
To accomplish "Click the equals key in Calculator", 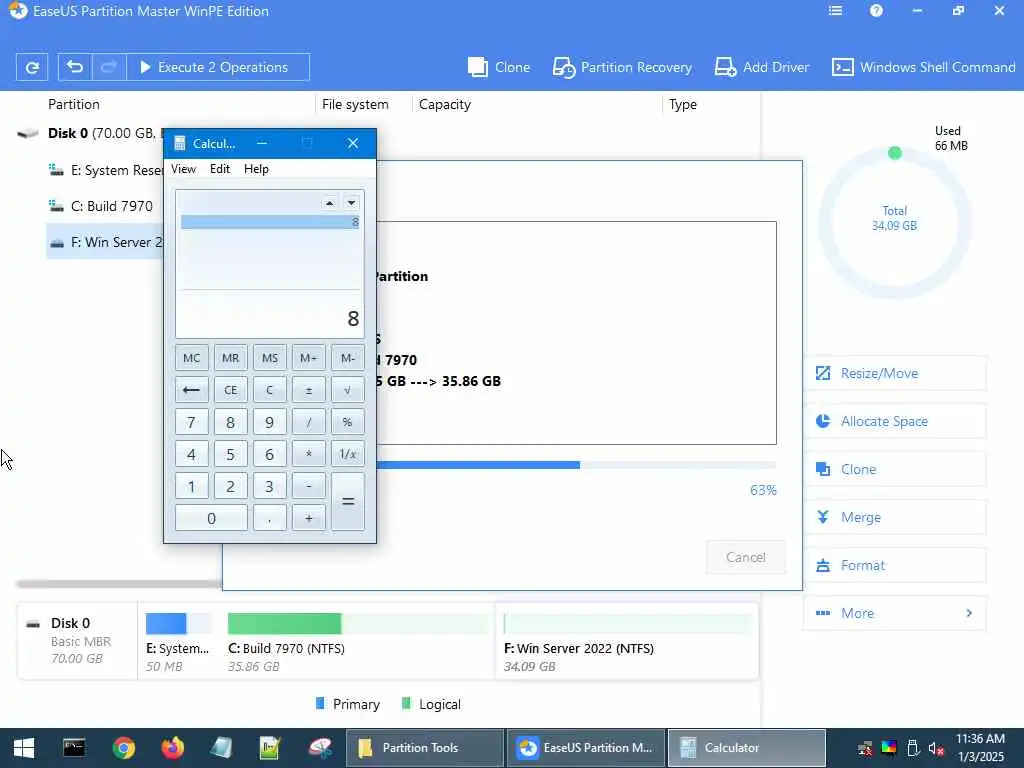I will 347,502.
